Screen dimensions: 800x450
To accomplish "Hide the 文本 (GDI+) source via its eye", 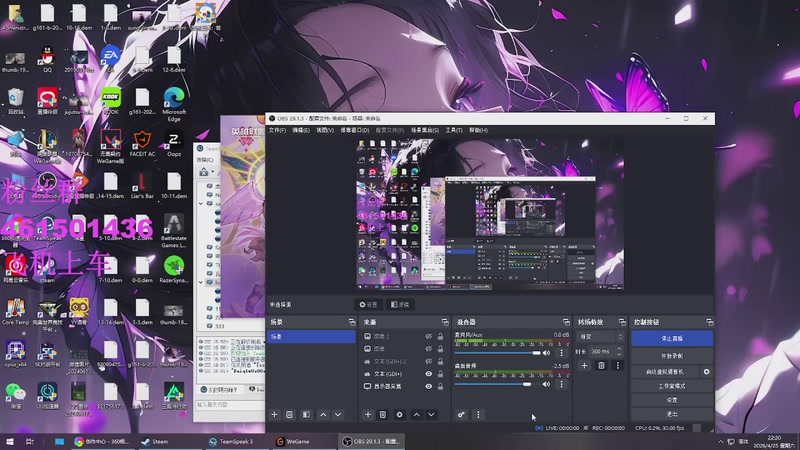I will pyautogui.click(x=429, y=374).
